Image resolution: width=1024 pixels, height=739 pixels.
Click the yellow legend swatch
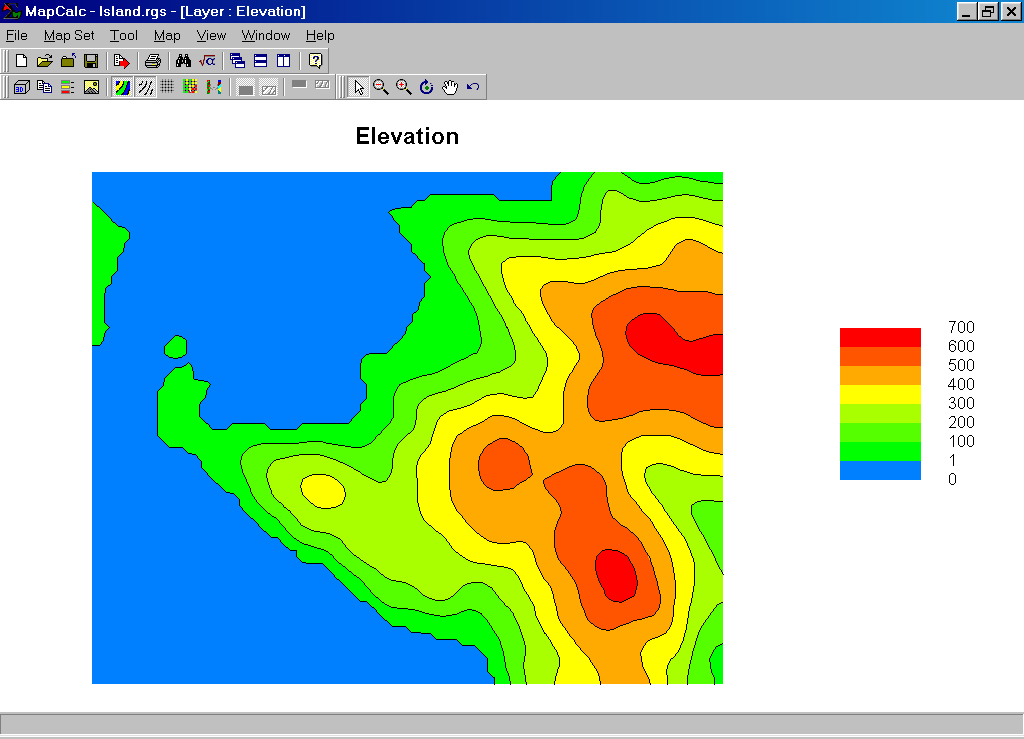(880, 394)
